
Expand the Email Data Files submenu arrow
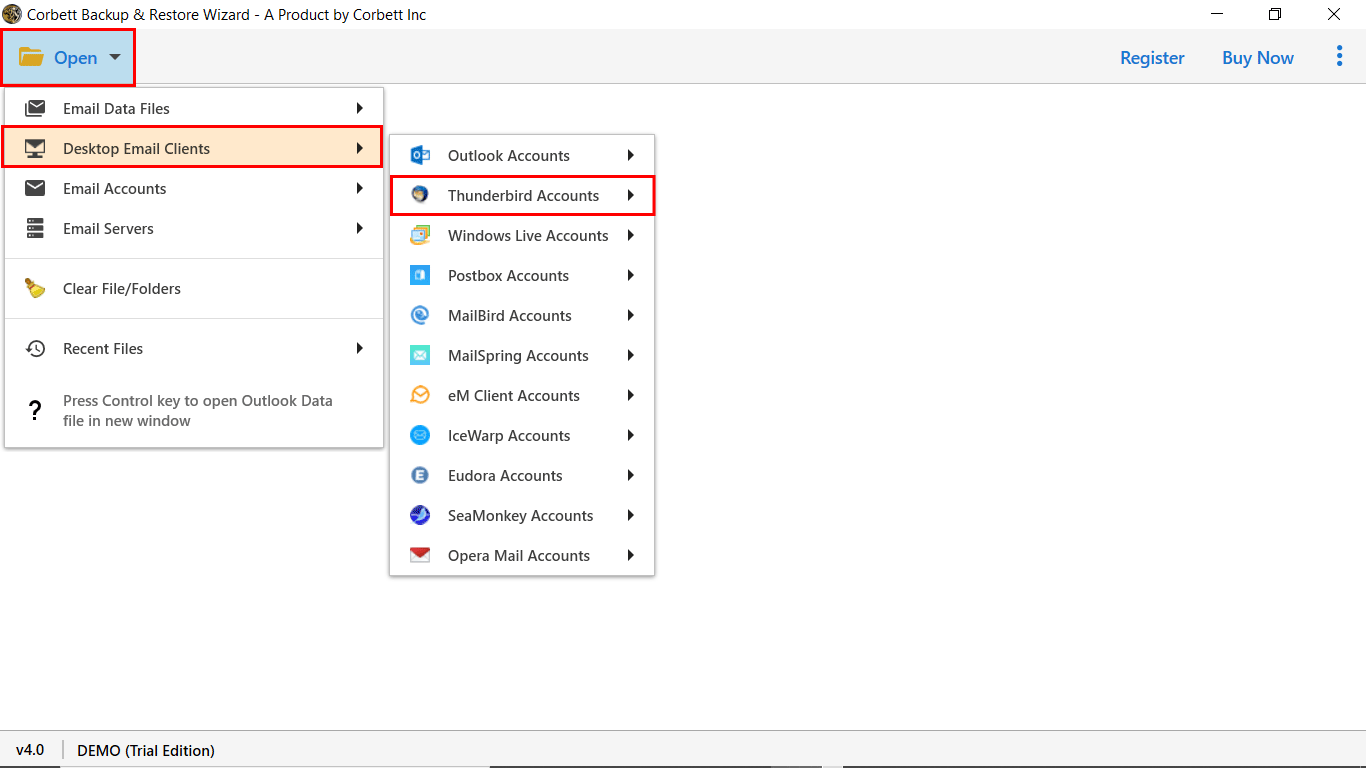point(359,108)
